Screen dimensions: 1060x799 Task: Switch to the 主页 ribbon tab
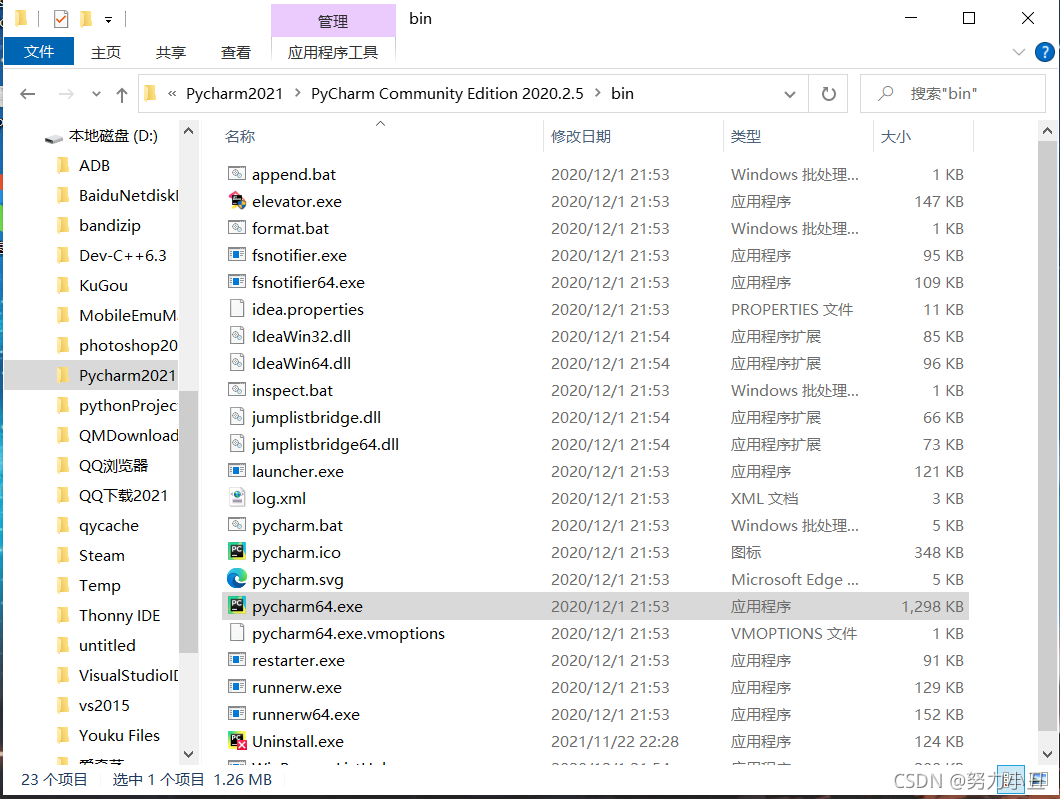pos(106,52)
